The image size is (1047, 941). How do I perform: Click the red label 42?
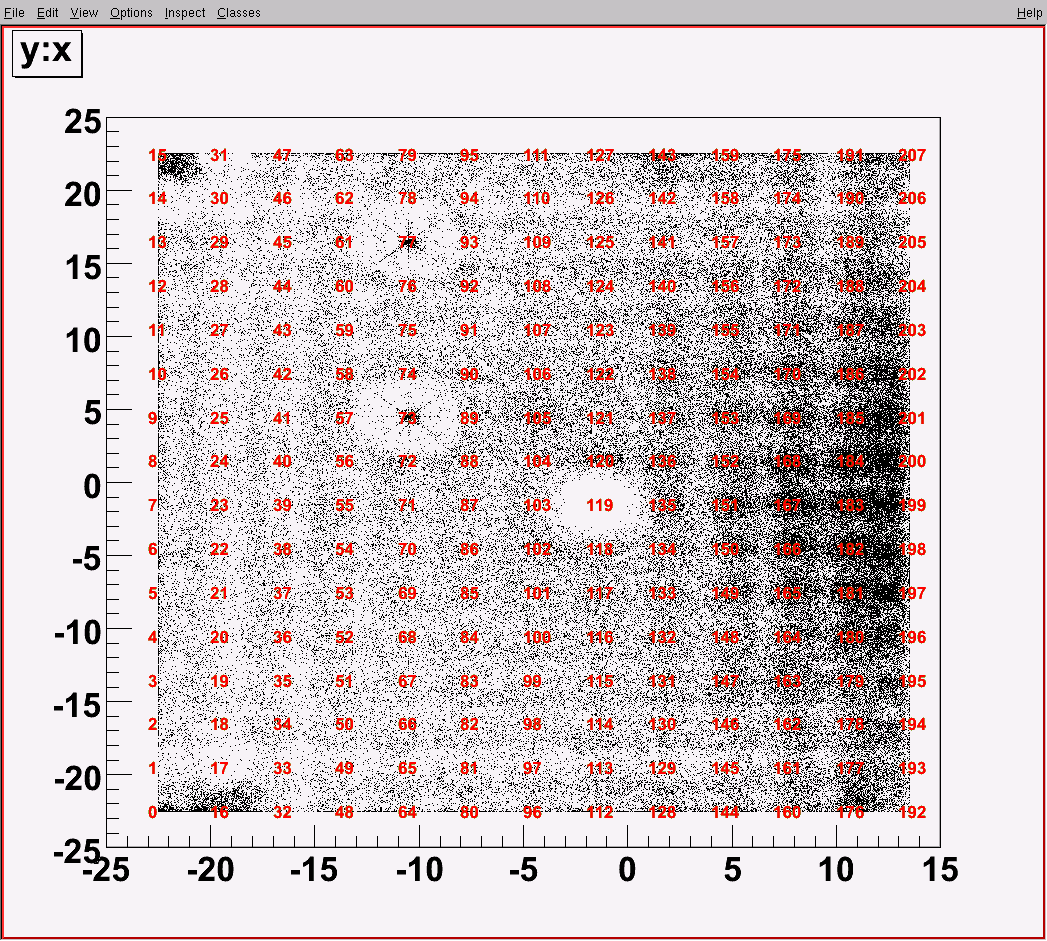pos(282,375)
